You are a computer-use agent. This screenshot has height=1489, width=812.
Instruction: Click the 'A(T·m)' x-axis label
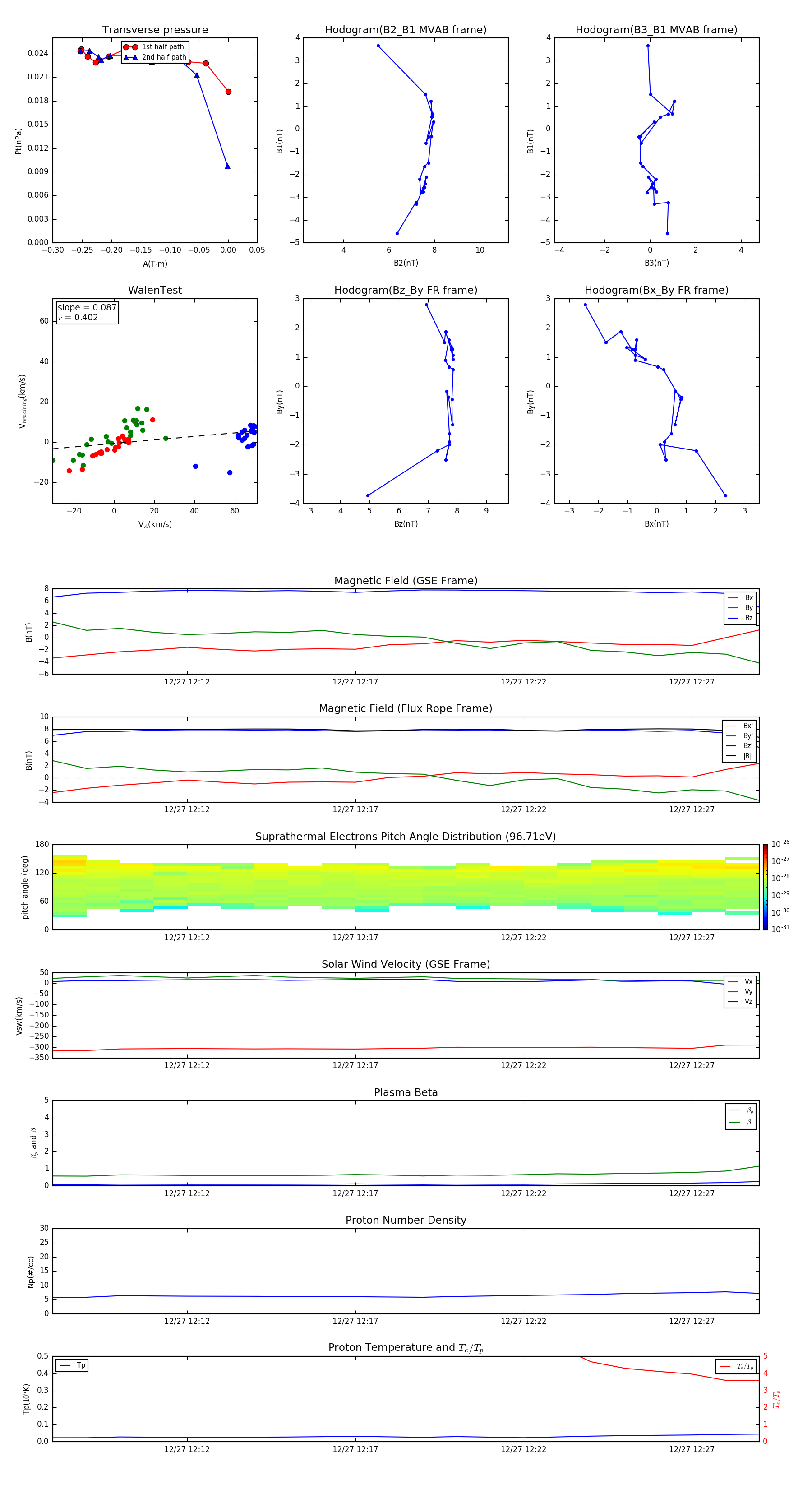pos(155,264)
